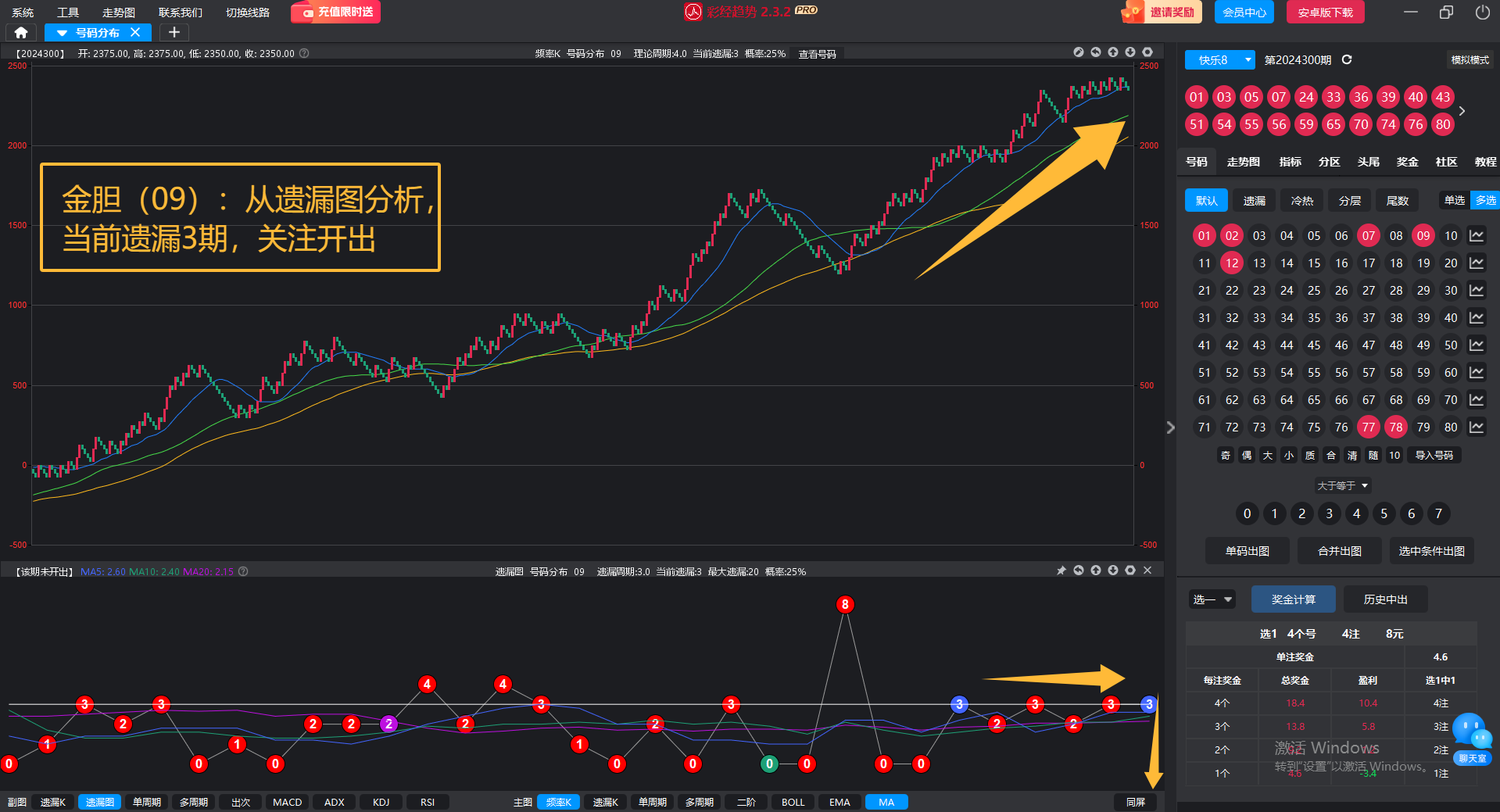Toggle number 01 in the number grid
This screenshot has height=812, width=1500.
click(1205, 235)
